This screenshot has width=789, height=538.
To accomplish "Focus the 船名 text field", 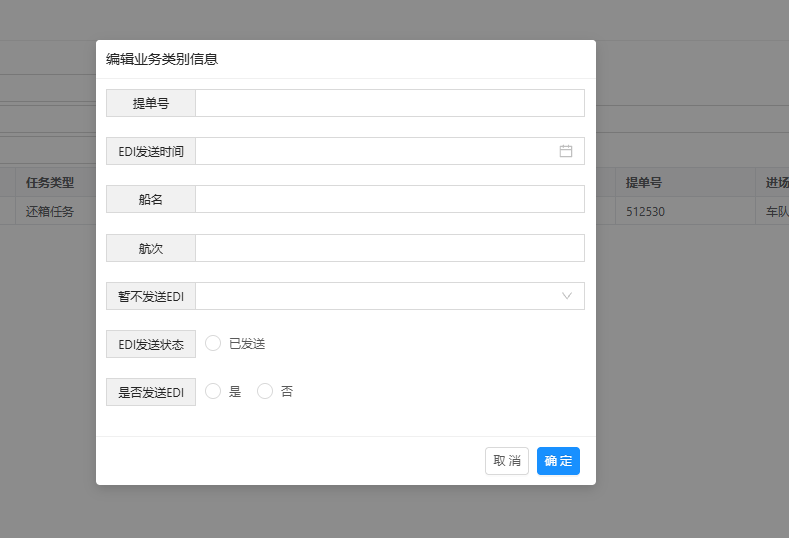I will 389,199.
